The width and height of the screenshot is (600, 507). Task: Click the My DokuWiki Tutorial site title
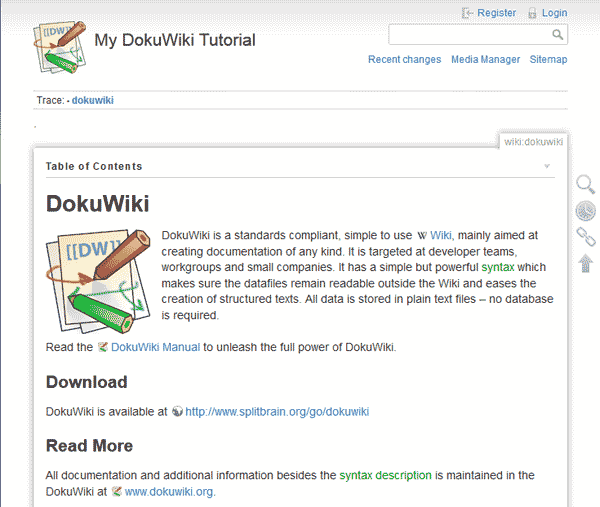tap(175, 40)
